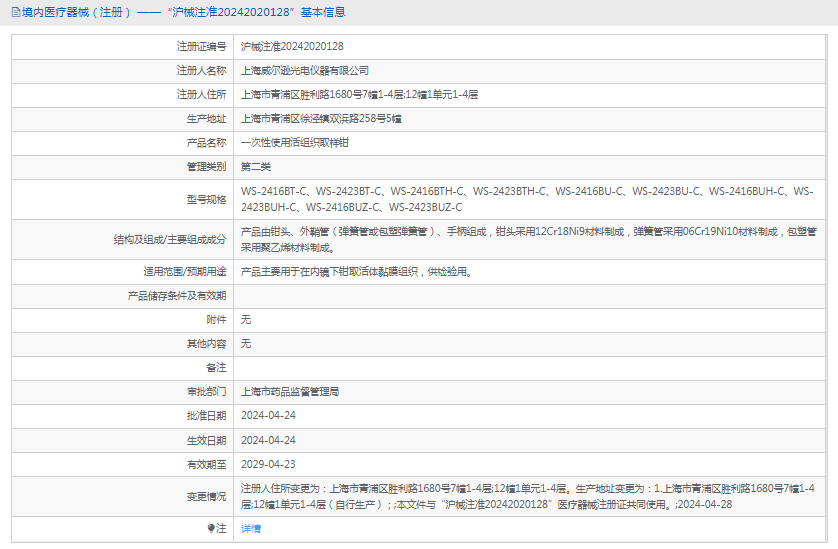
Task: Select the 无 value in the 附件 row
Action: 246,320
